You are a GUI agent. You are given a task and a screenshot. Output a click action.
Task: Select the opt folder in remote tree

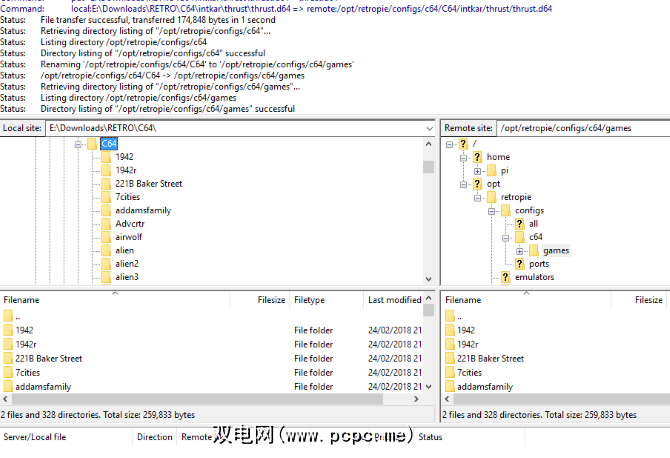[x=493, y=184]
